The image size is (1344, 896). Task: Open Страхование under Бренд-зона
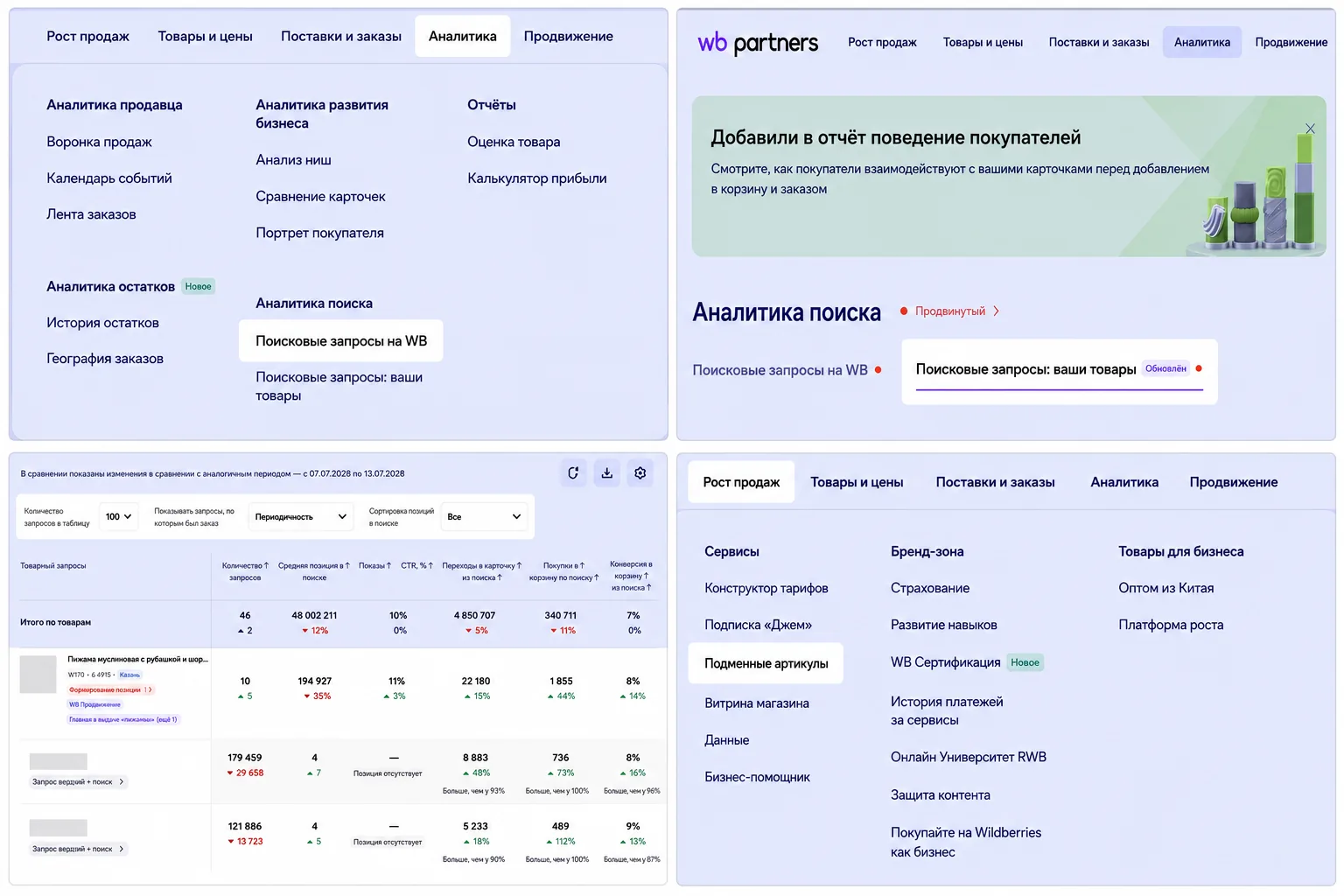[x=930, y=588]
